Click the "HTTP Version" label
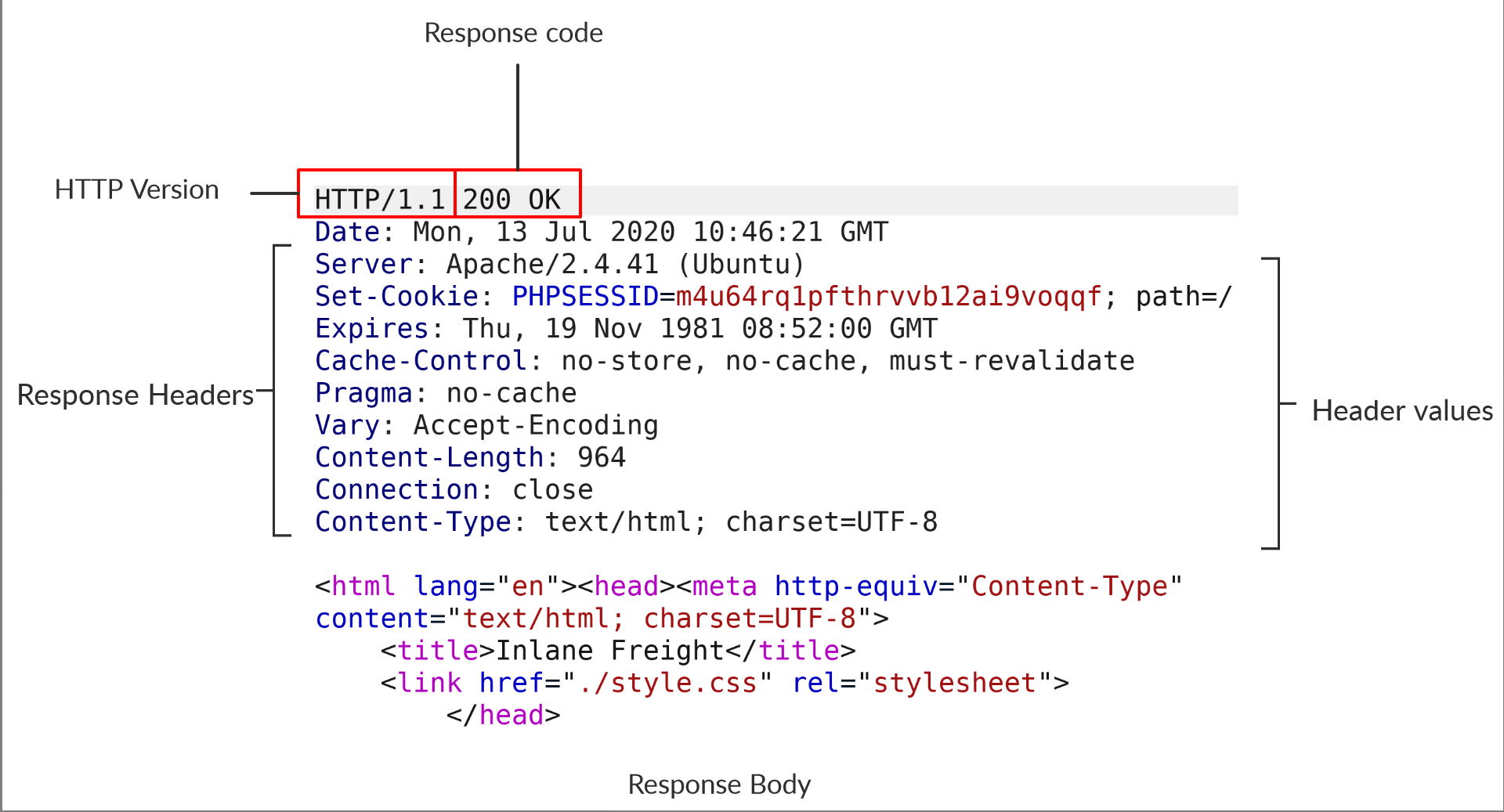The width and height of the screenshot is (1504, 812). [x=136, y=189]
